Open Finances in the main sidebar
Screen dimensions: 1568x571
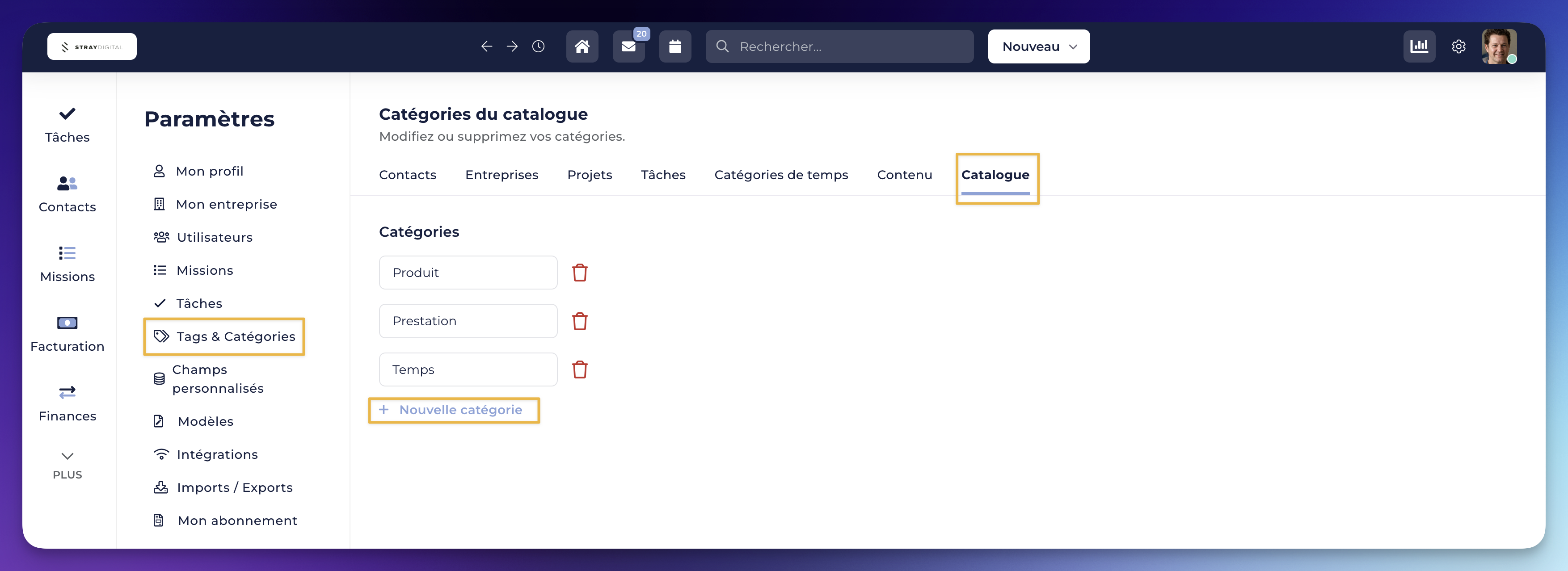coord(67,404)
